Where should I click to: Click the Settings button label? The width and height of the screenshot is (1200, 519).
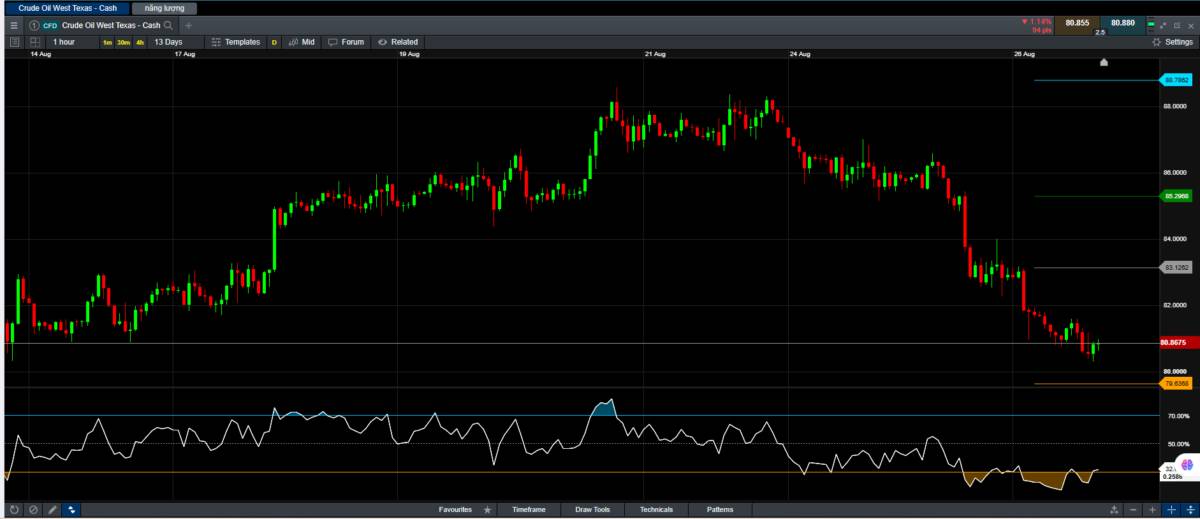tap(1179, 42)
